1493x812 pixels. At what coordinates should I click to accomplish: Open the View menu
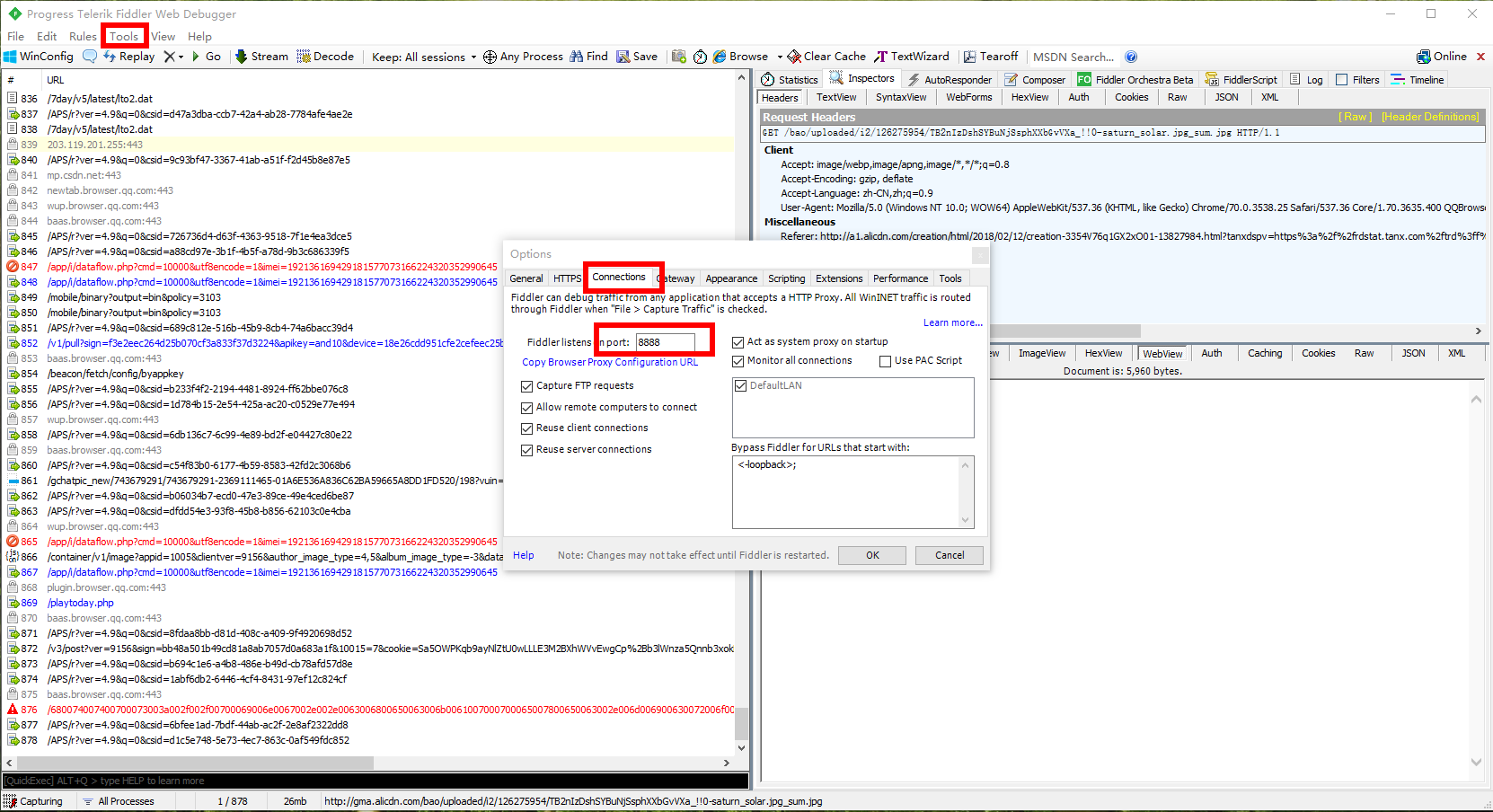point(163,37)
